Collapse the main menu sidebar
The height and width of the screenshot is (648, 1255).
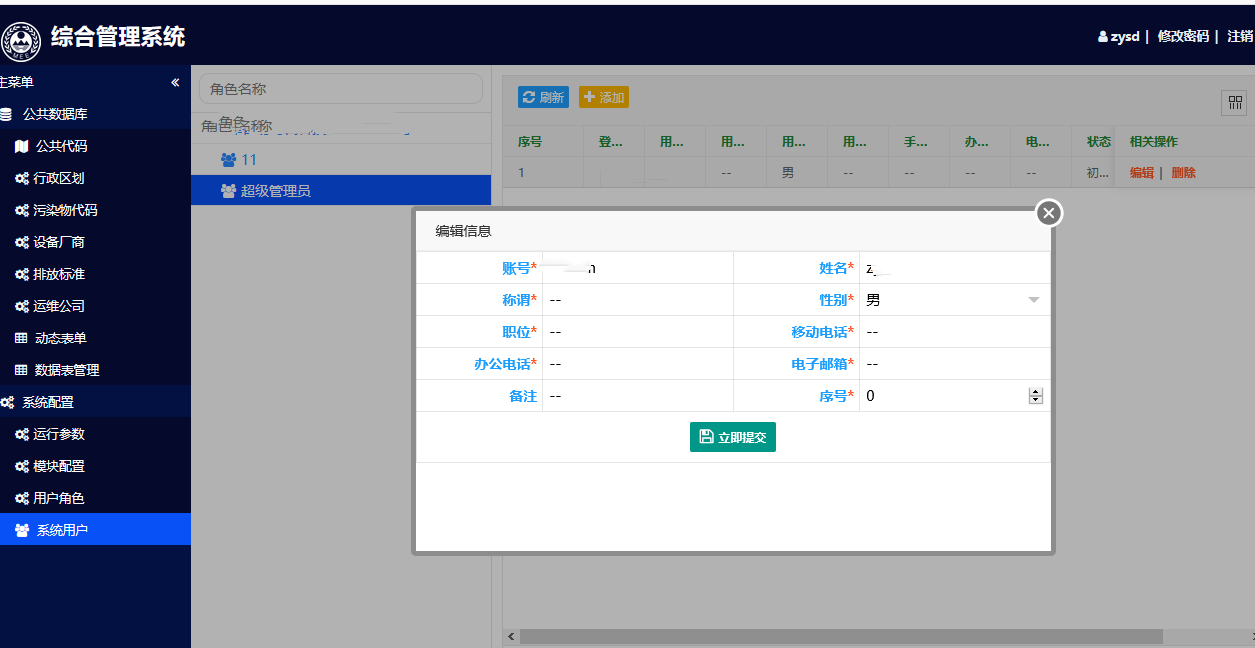coord(175,82)
